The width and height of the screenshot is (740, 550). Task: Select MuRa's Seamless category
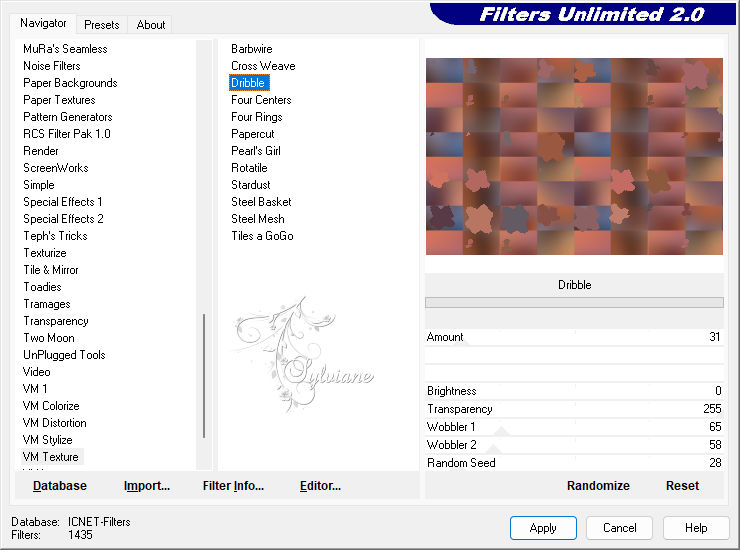(x=65, y=49)
